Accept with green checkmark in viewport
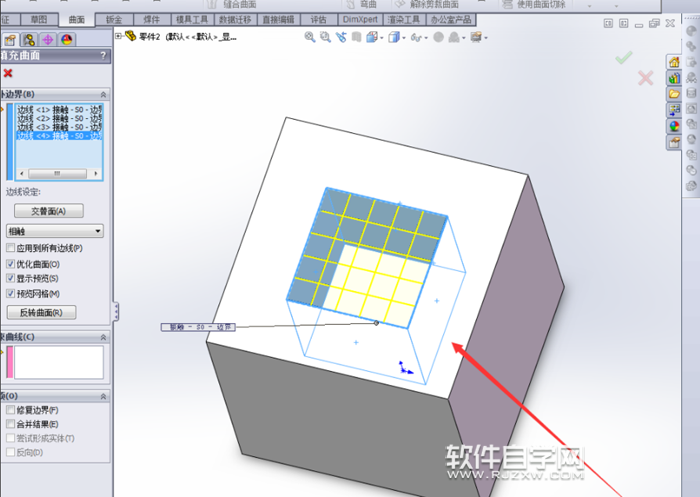 [x=624, y=58]
